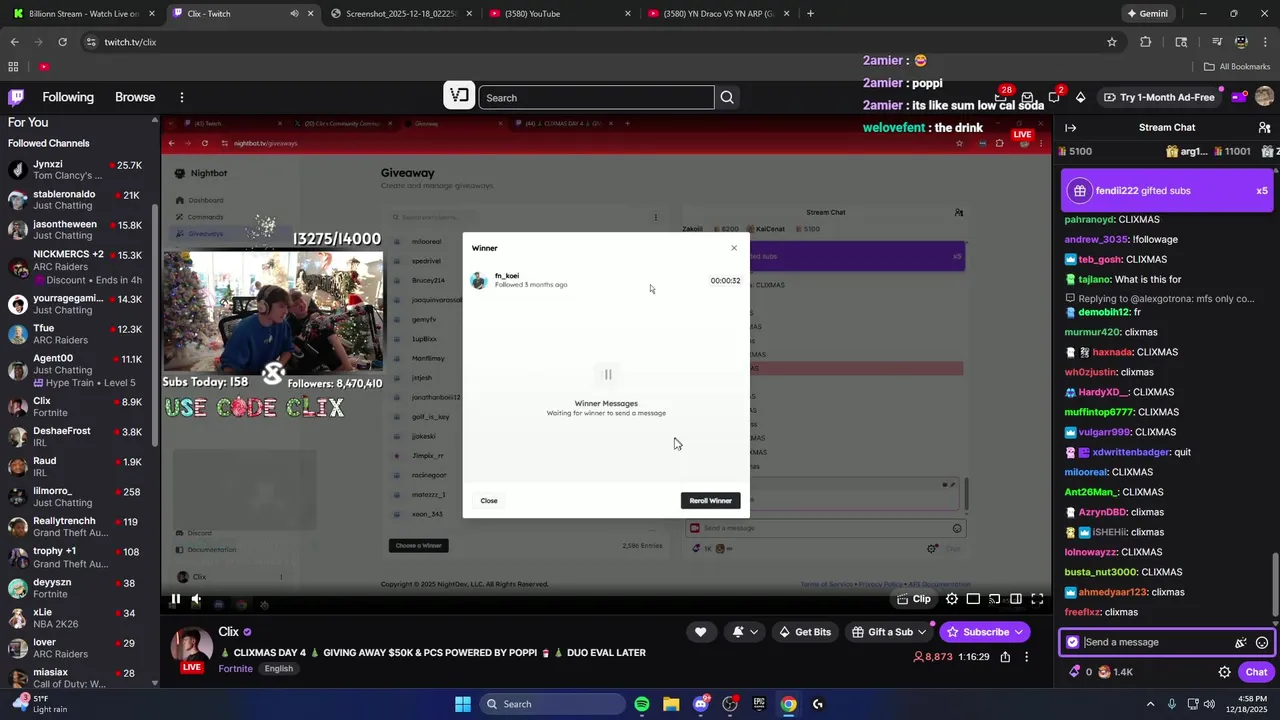Toggle theatre mode on the player
Screen dimensions: 1280x720
click(x=1016, y=599)
